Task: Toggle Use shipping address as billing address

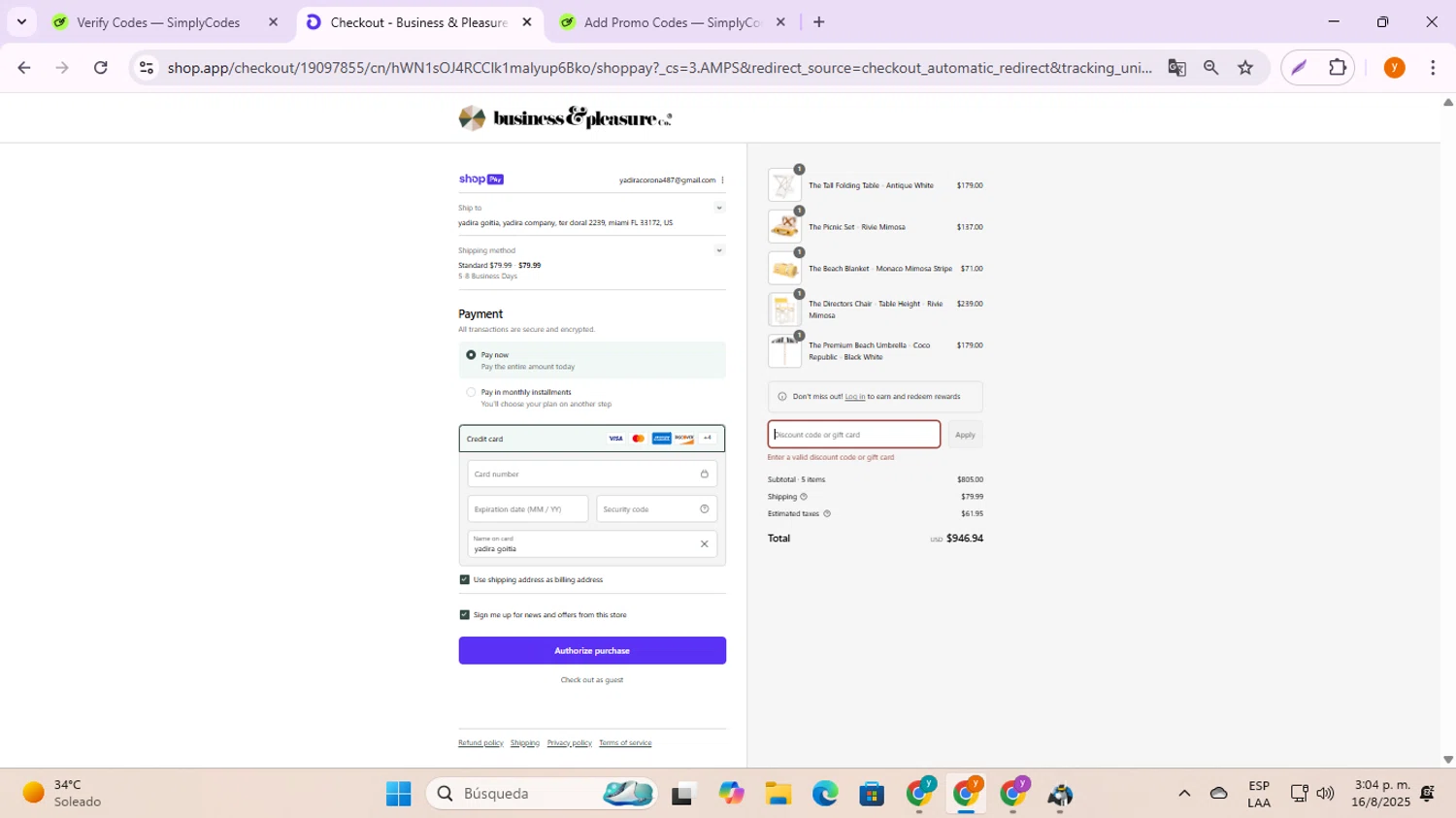Action: click(464, 580)
